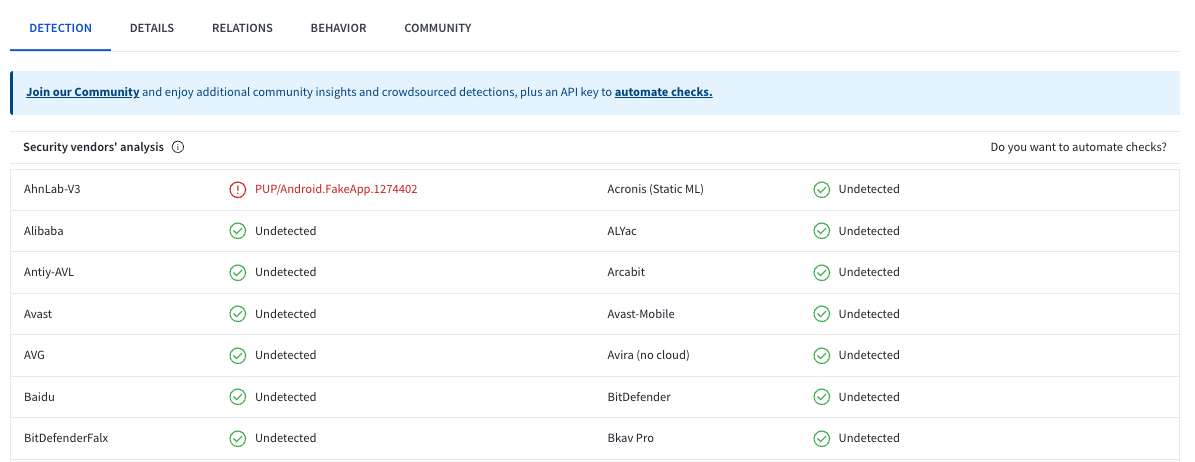This screenshot has height=462, width=1195.
Task: Click the Antiy-AVL vendor name
Action: click(49, 272)
